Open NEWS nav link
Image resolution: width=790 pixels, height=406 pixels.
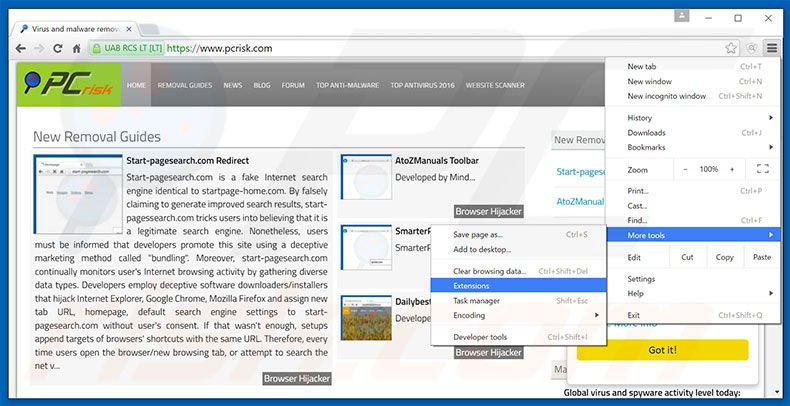point(233,85)
